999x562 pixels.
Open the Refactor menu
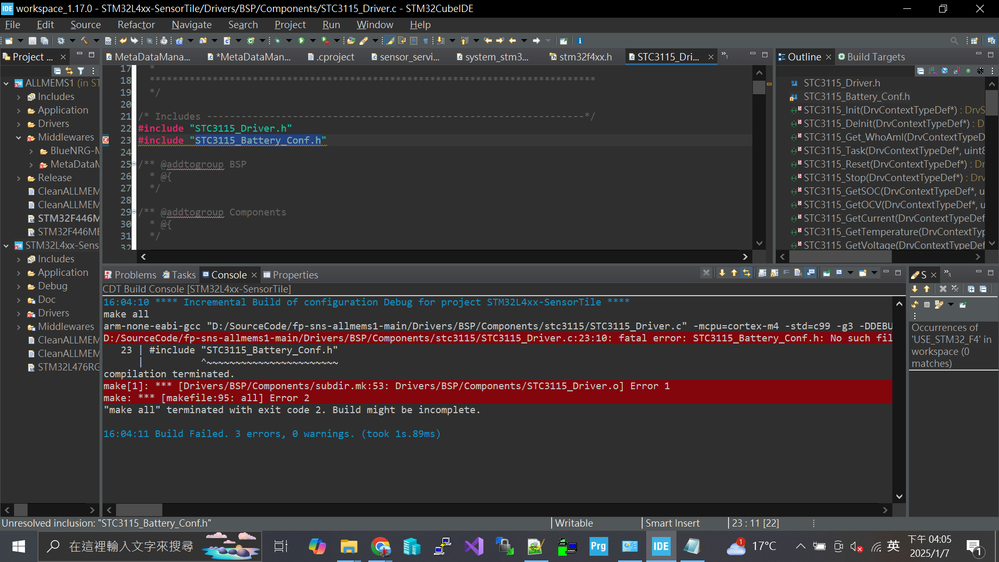[x=136, y=25]
